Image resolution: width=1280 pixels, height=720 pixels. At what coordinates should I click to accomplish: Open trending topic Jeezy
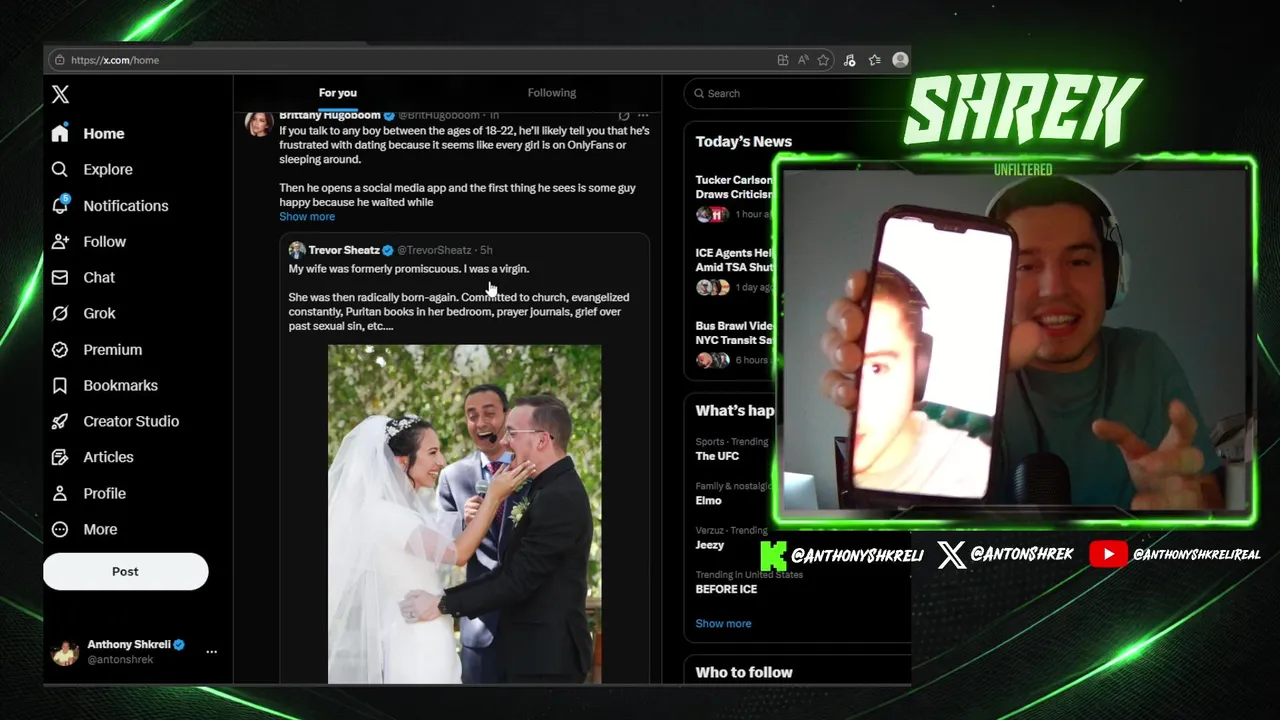coord(710,545)
